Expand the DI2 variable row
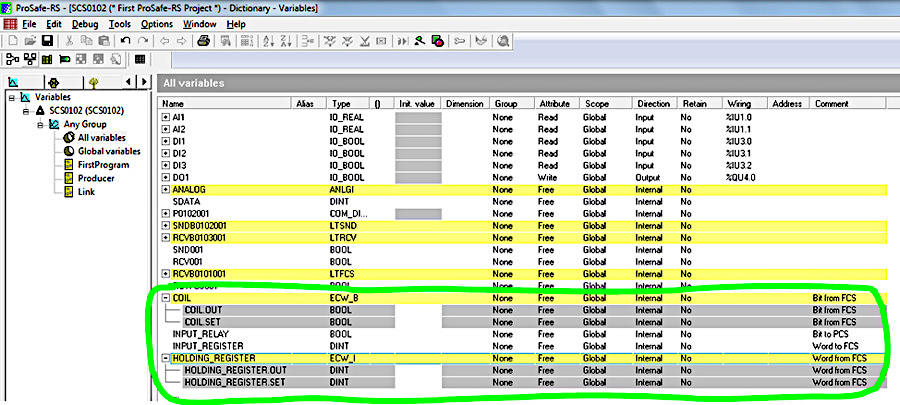The image size is (900, 405). [x=165, y=153]
